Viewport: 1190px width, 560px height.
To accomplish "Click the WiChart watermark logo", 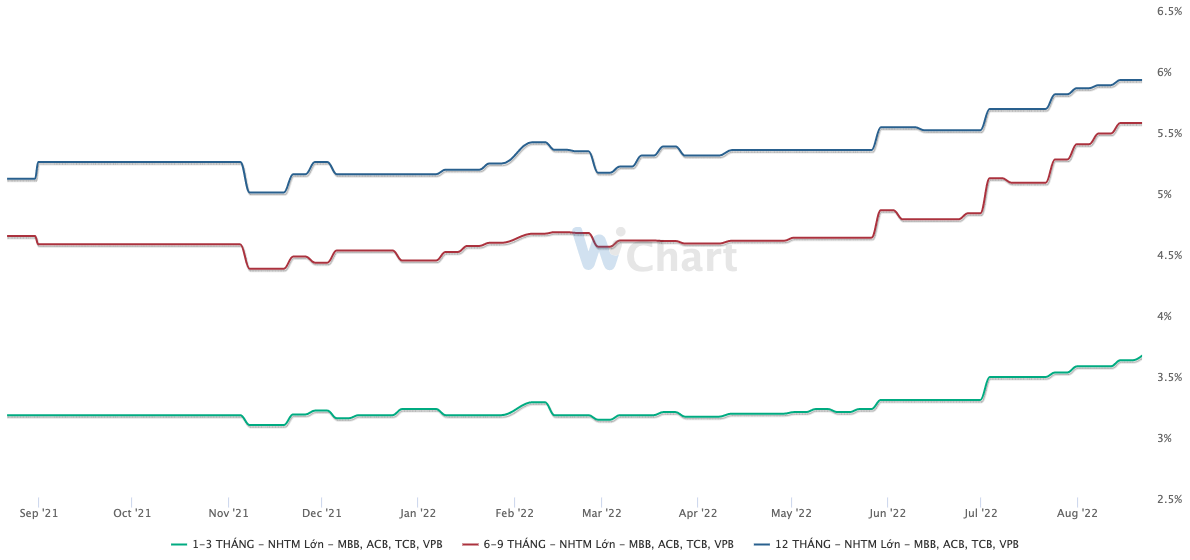I will click(x=654, y=253).
